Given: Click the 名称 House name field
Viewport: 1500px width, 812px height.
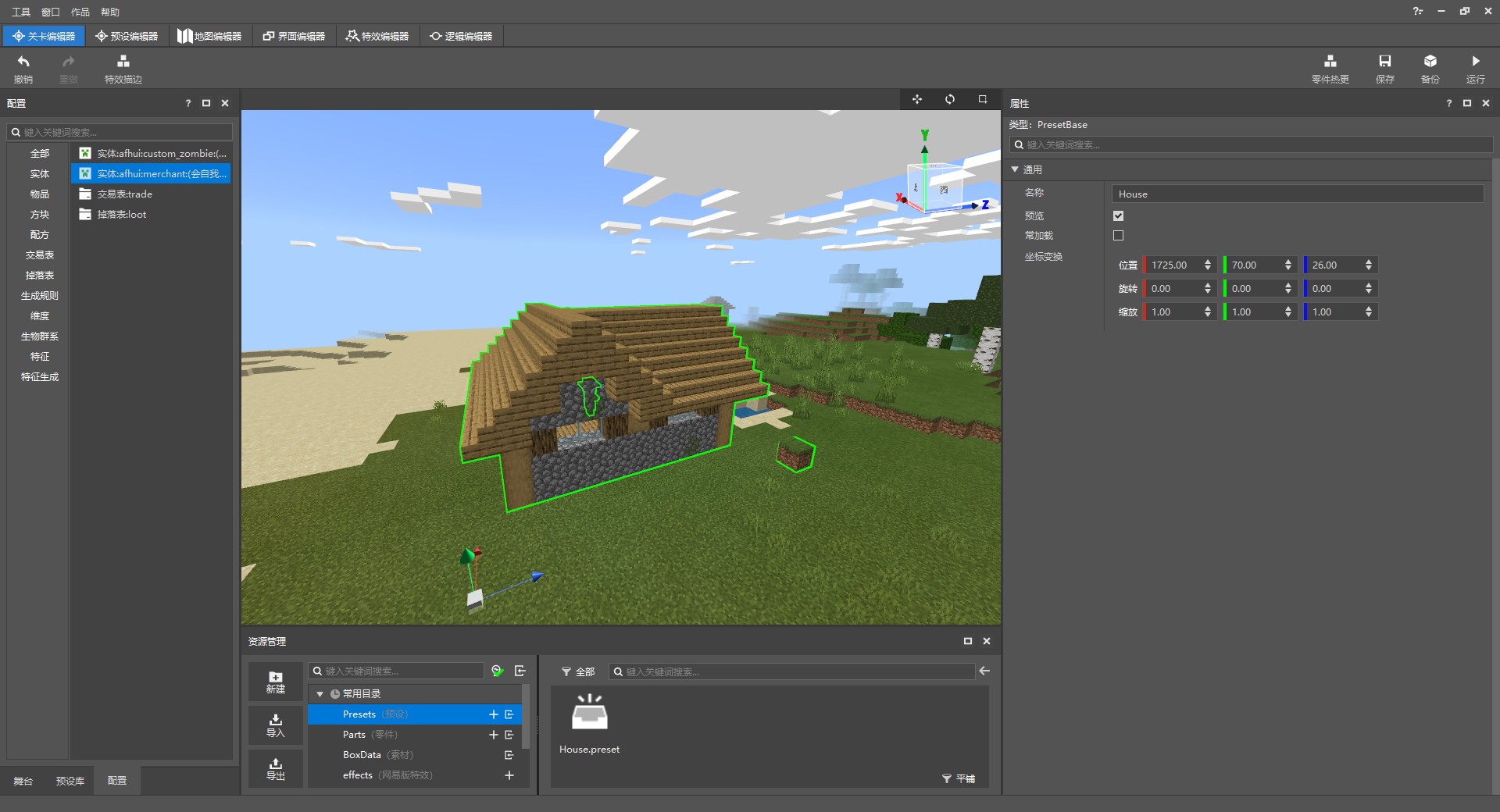Looking at the screenshot, I should (x=1298, y=194).
